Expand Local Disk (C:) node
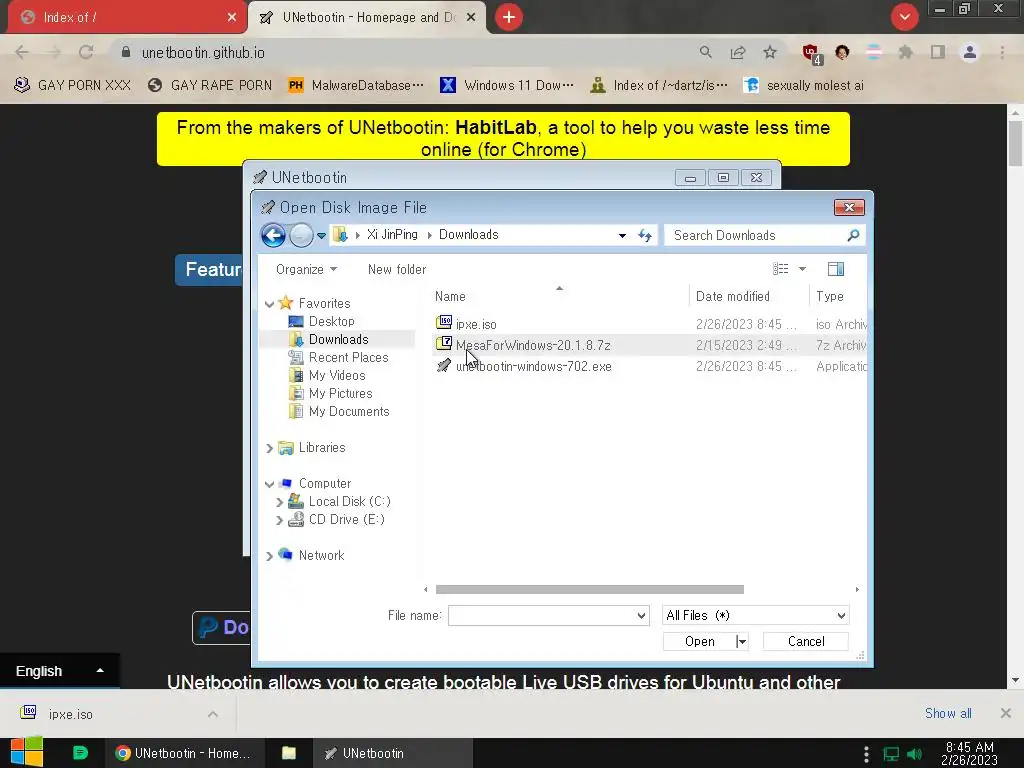This screenshot has height=768, width=1024. [280, 502]
